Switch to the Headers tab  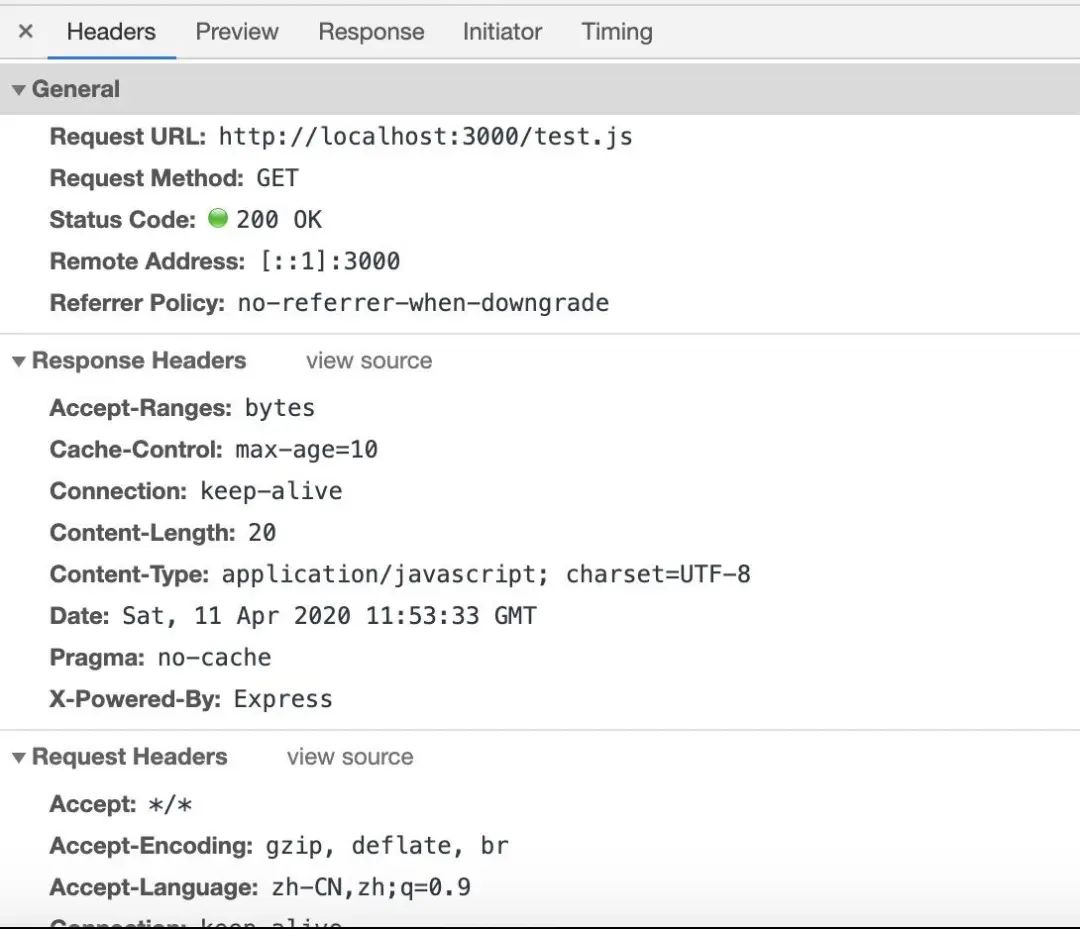(111, 32)
